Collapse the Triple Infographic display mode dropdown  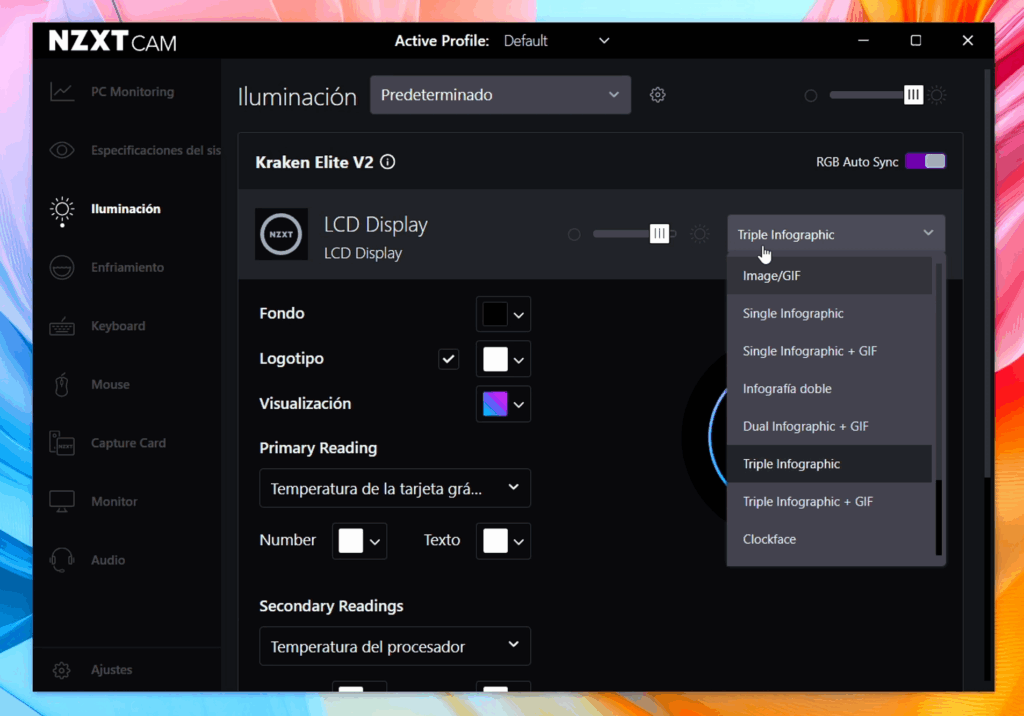836,235
